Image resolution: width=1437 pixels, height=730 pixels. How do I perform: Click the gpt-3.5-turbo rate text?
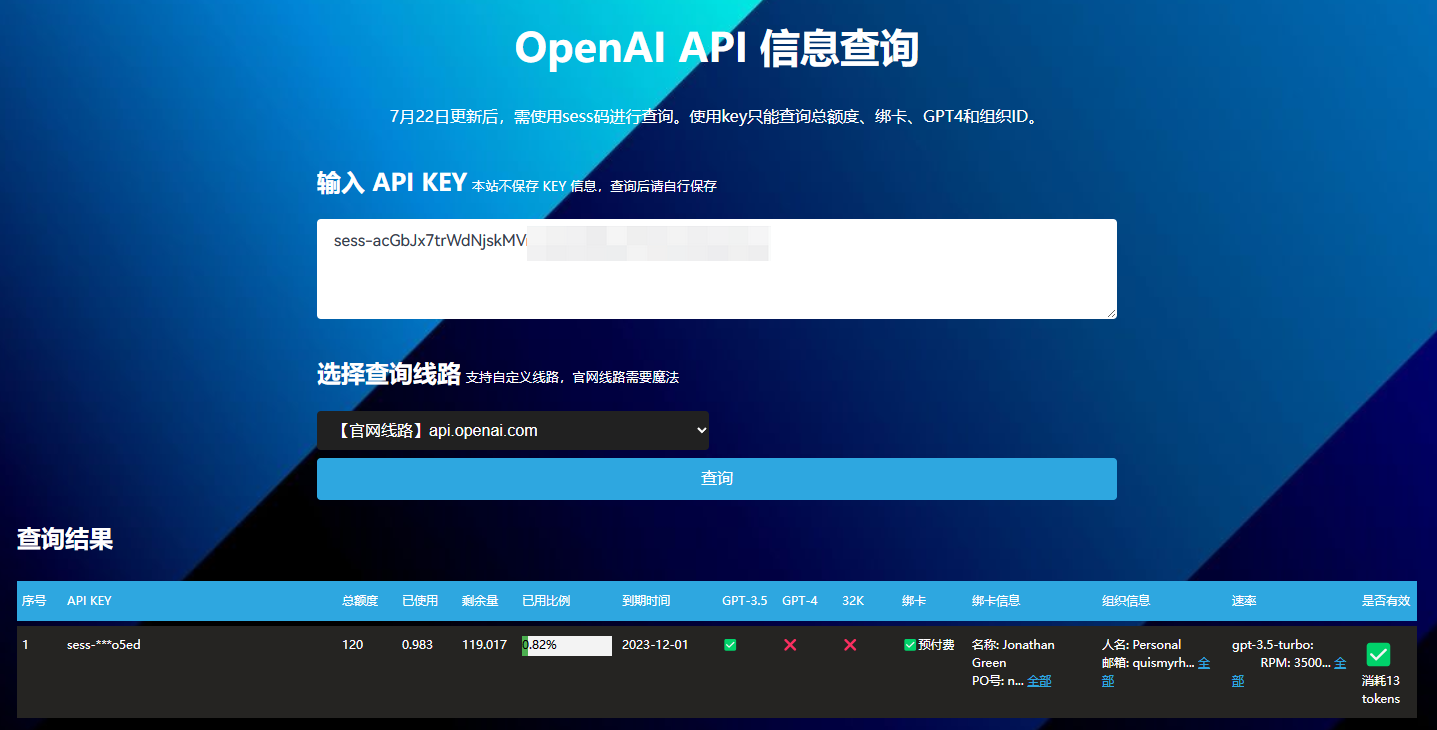[1273, 645]
